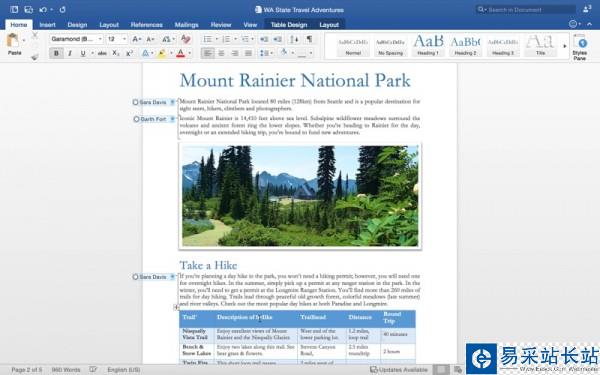This screenshot has height=375, width=600.
Task: Open the numbered list dropdown arrow
Action: [x=235, y=39]
